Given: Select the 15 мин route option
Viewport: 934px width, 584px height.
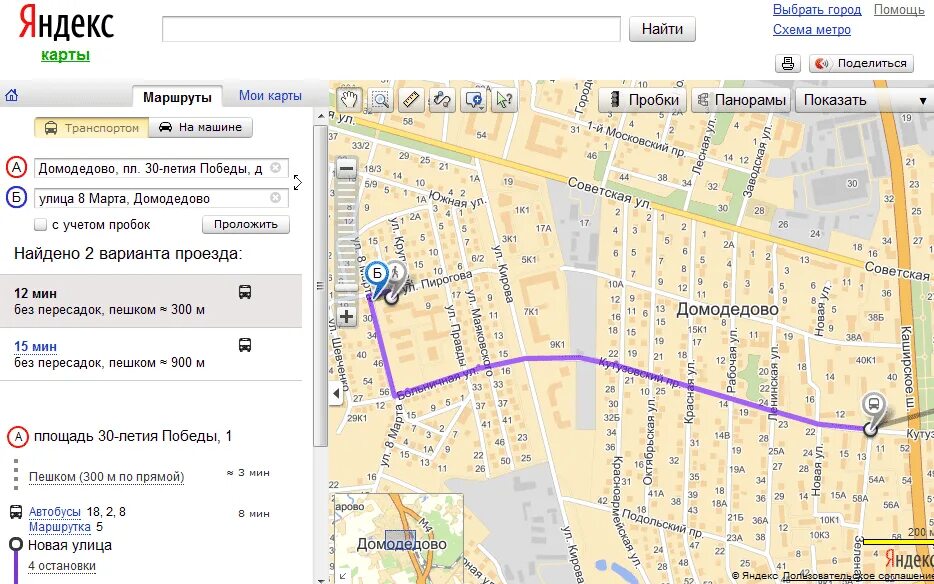Looking at the screenshot, I should pyautogui.click(x=151, y=353).
